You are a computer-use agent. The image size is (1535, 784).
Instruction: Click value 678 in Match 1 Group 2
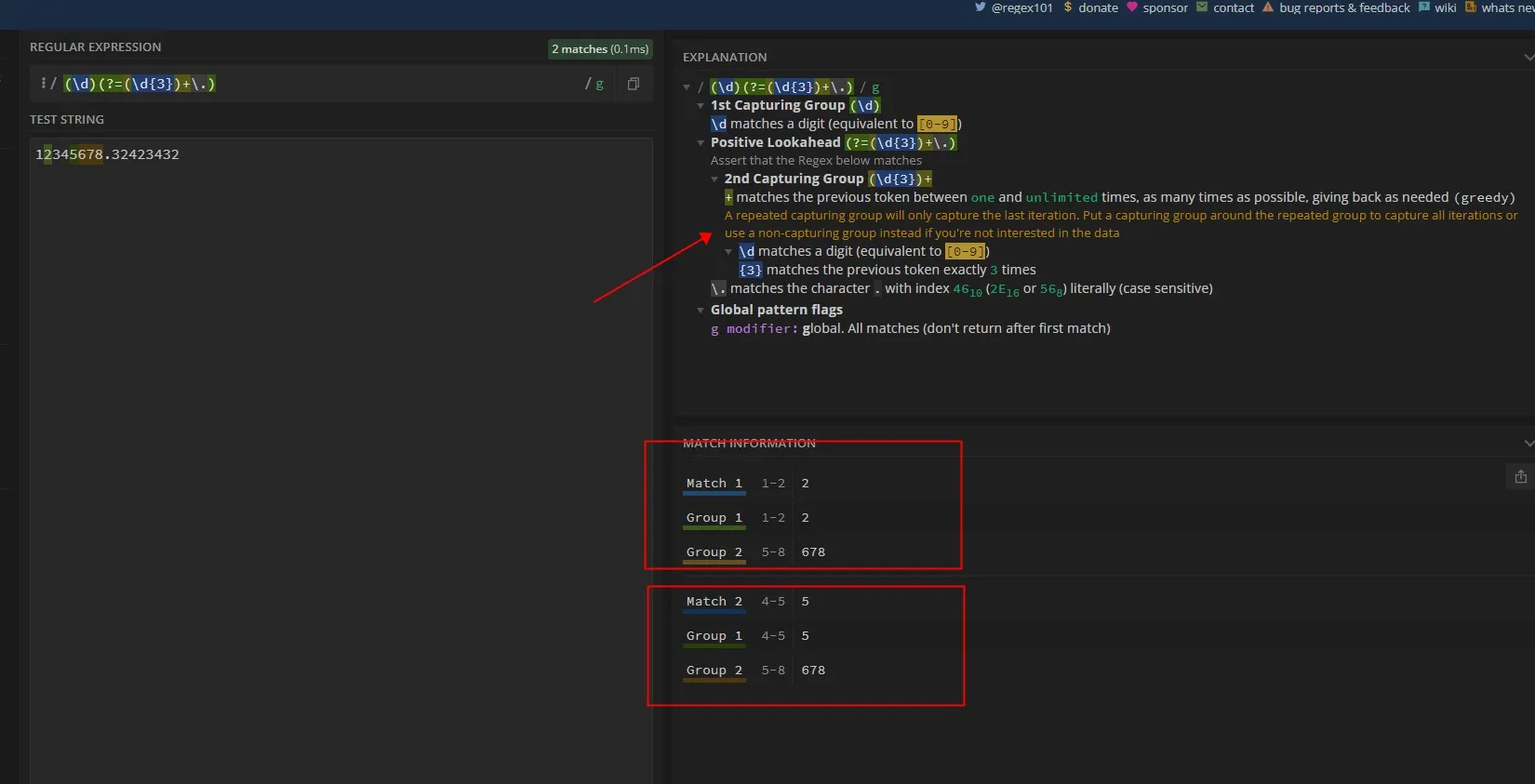tap(813, 552)
